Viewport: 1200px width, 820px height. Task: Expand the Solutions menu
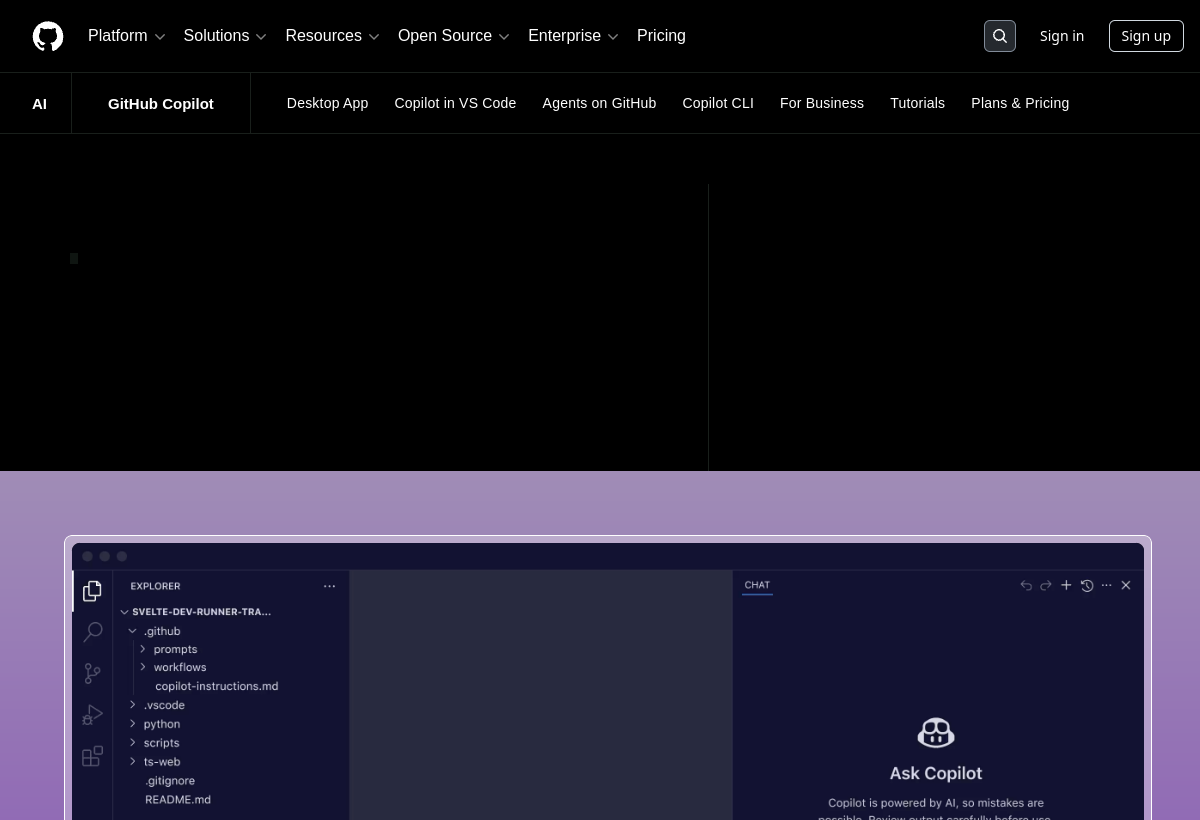pos(225,36)
